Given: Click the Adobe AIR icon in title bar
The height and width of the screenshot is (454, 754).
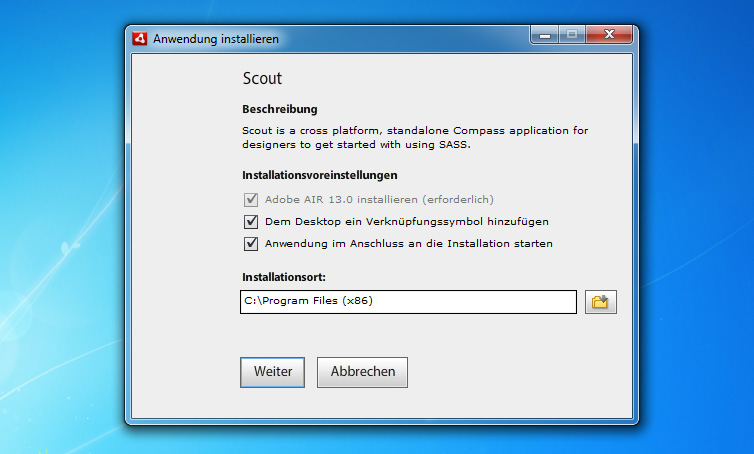Looking at the screenshot, I should click(139, 38).
